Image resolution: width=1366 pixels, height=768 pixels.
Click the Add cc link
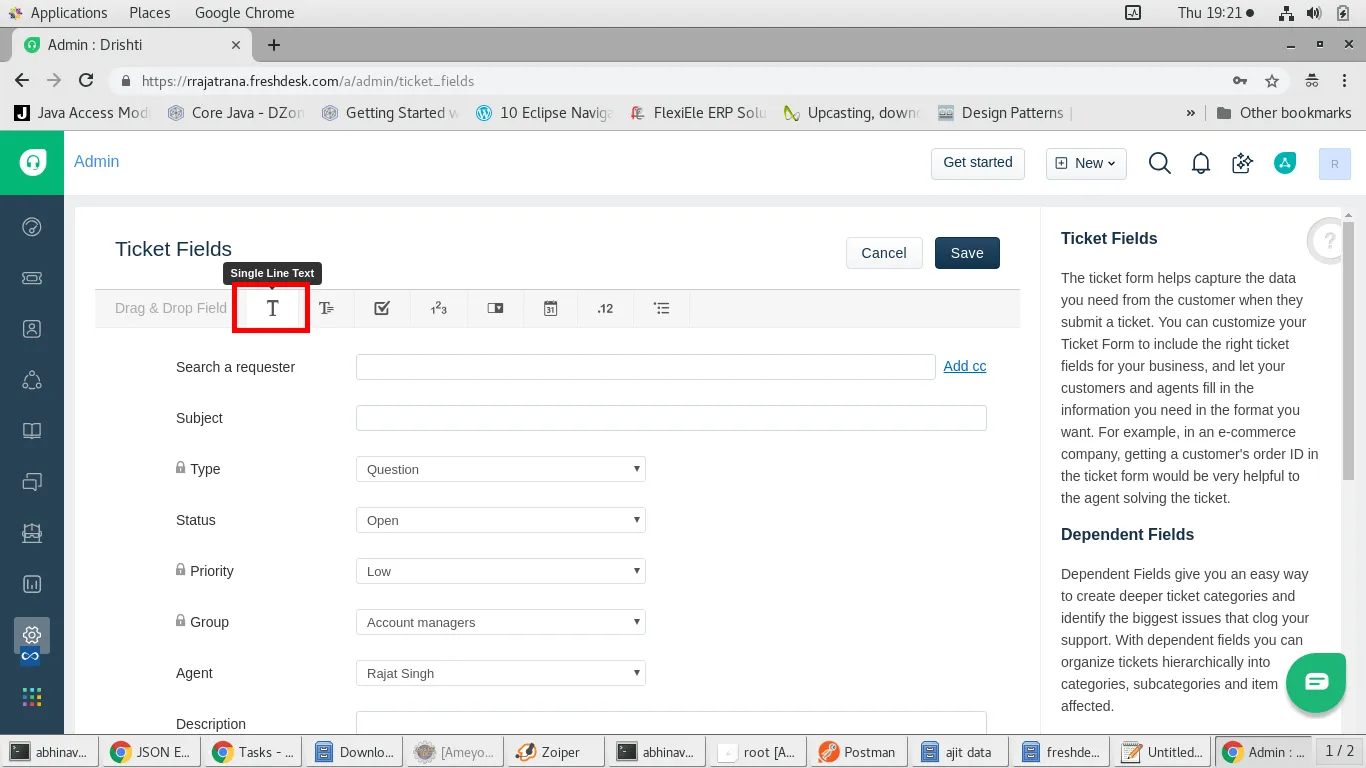click(965, 366)
